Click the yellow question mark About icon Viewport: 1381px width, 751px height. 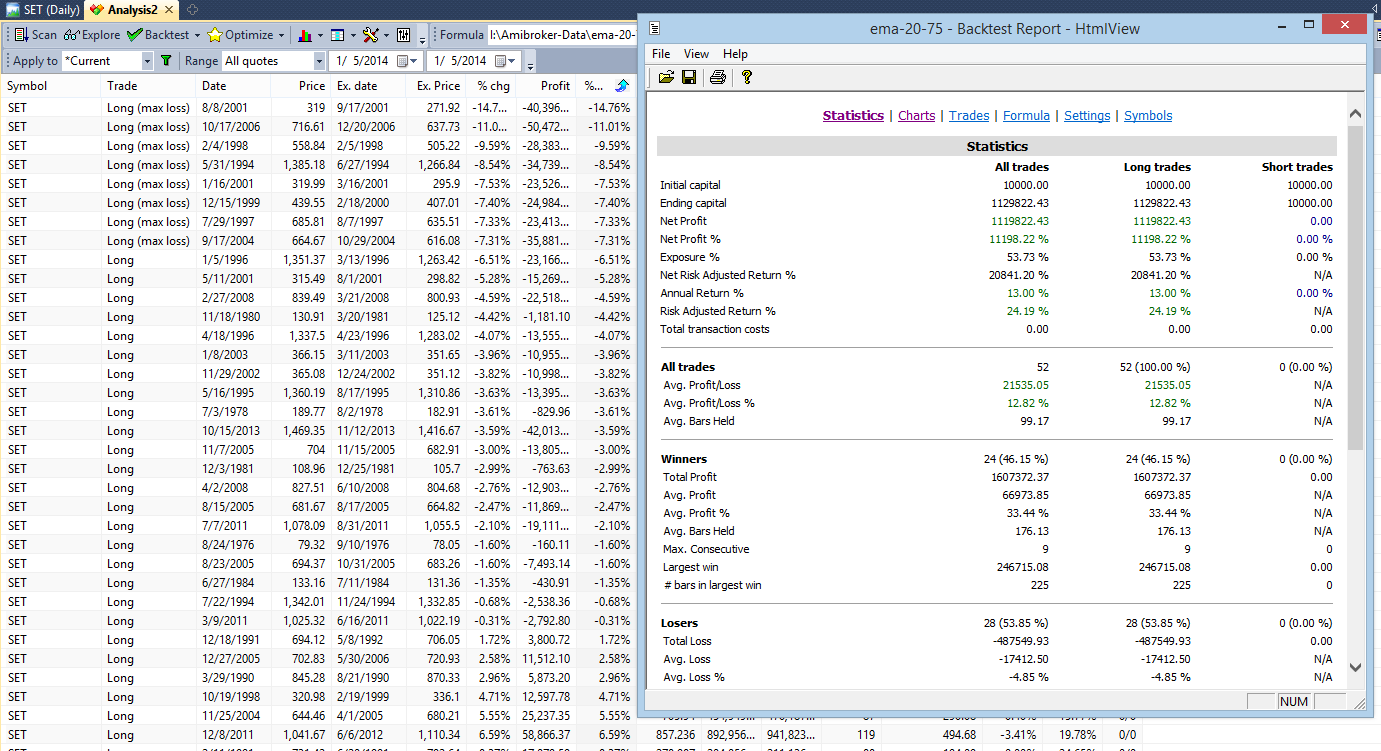coord(746,77)
